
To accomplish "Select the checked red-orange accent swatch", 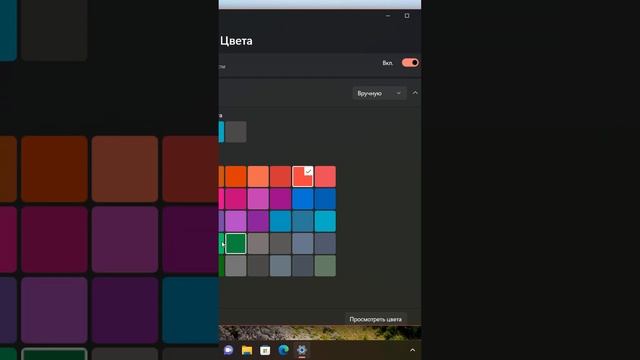I will (302, 176).
